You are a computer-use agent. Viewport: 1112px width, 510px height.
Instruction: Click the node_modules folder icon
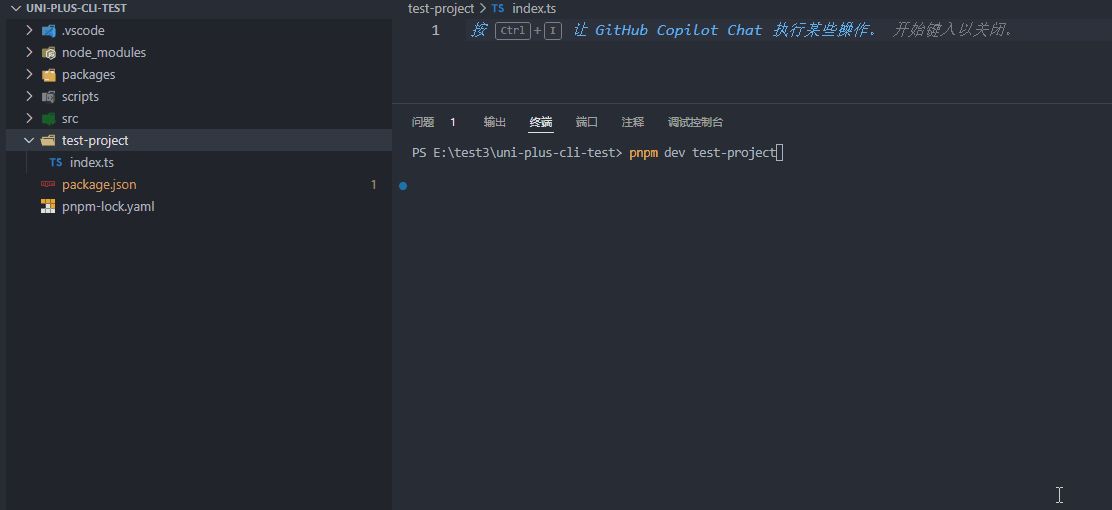[48, 53]
